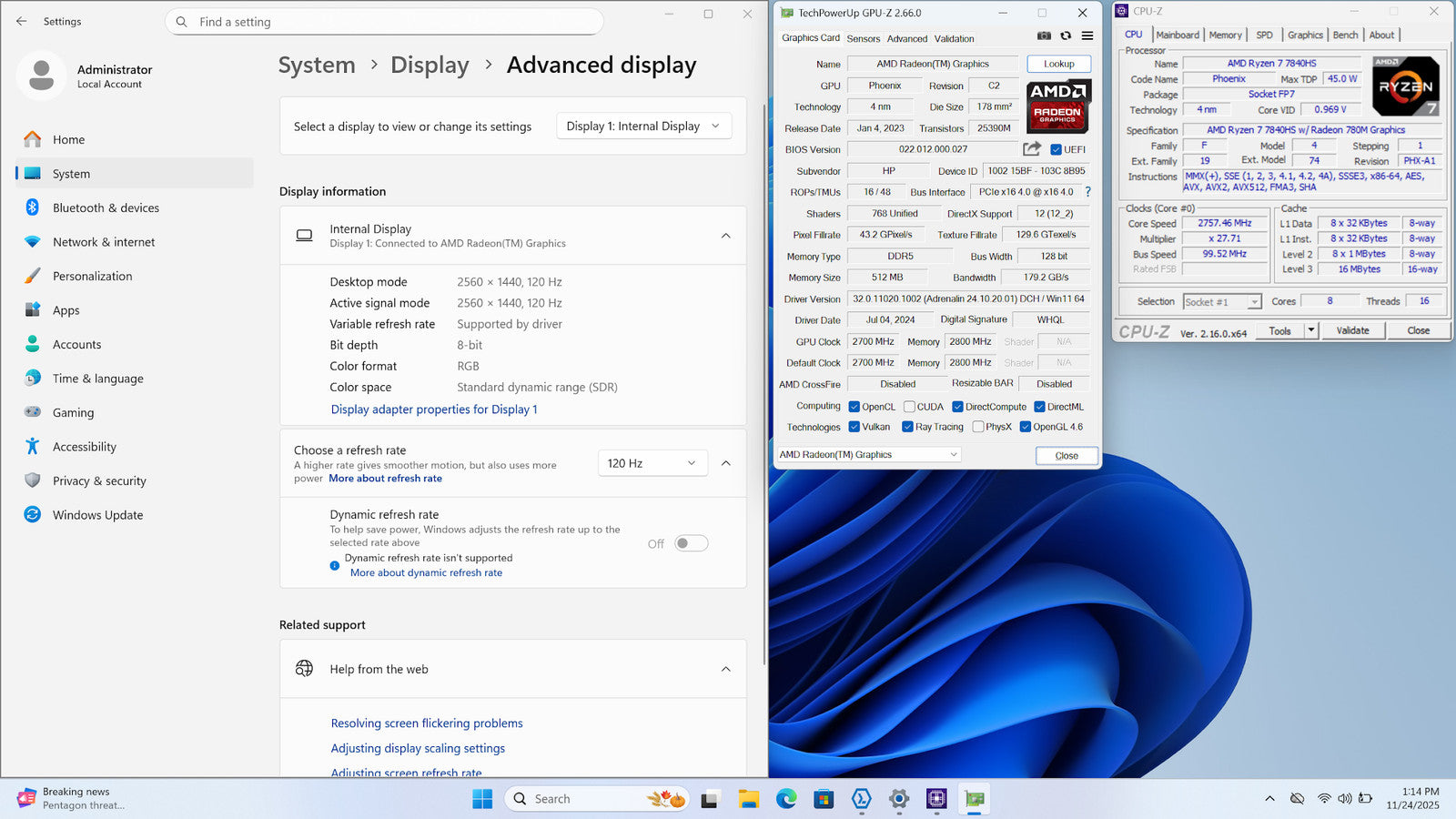The width and height of the screenshot is (1456, 819).
Task: Open the 120 Hz refresh rate dropdown
Action: click(652, 463)
